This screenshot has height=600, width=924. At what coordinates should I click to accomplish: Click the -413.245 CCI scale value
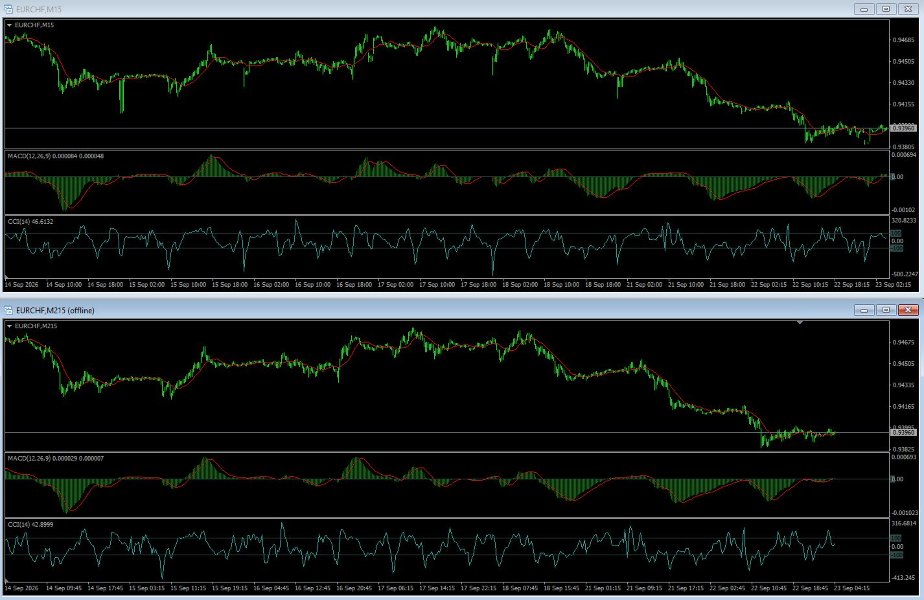pos(904,578)
